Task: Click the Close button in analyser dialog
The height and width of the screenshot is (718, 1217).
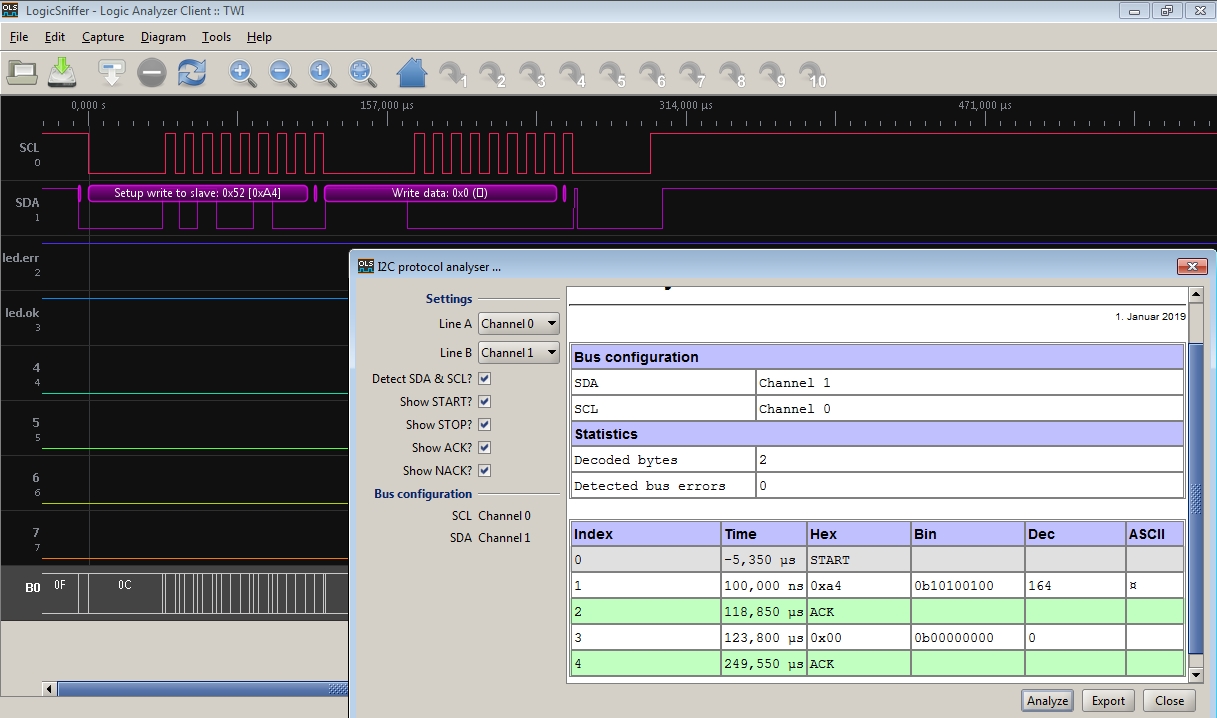Action: click(x=1169, y=701)
